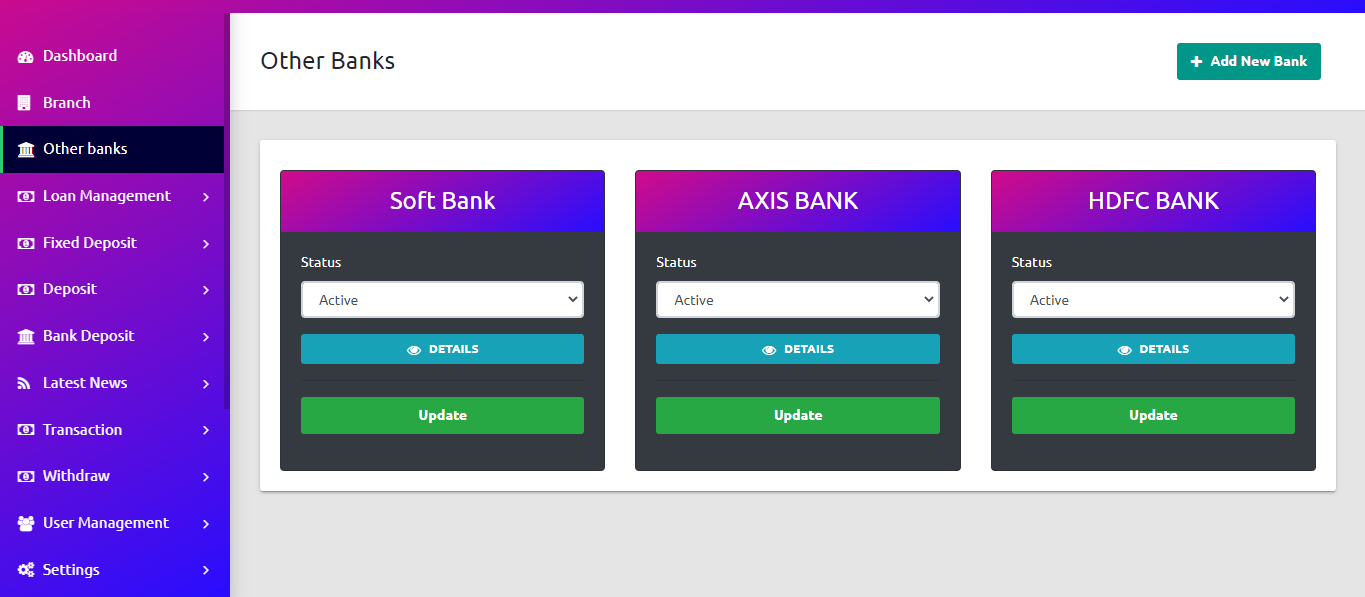Click the eye icon on Soft Bank details

coord(414,350)
